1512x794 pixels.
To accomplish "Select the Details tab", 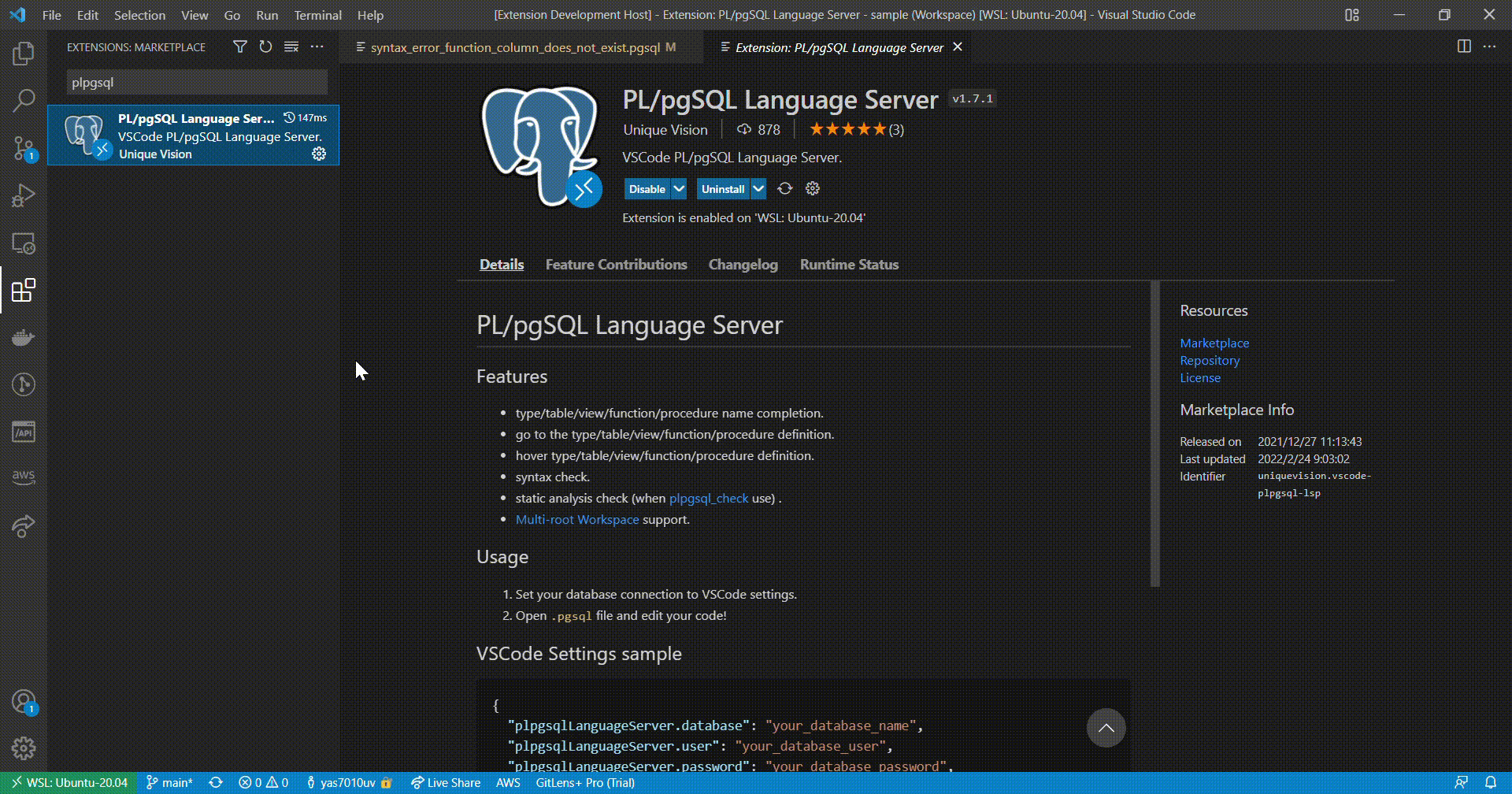I will point(502,265).
